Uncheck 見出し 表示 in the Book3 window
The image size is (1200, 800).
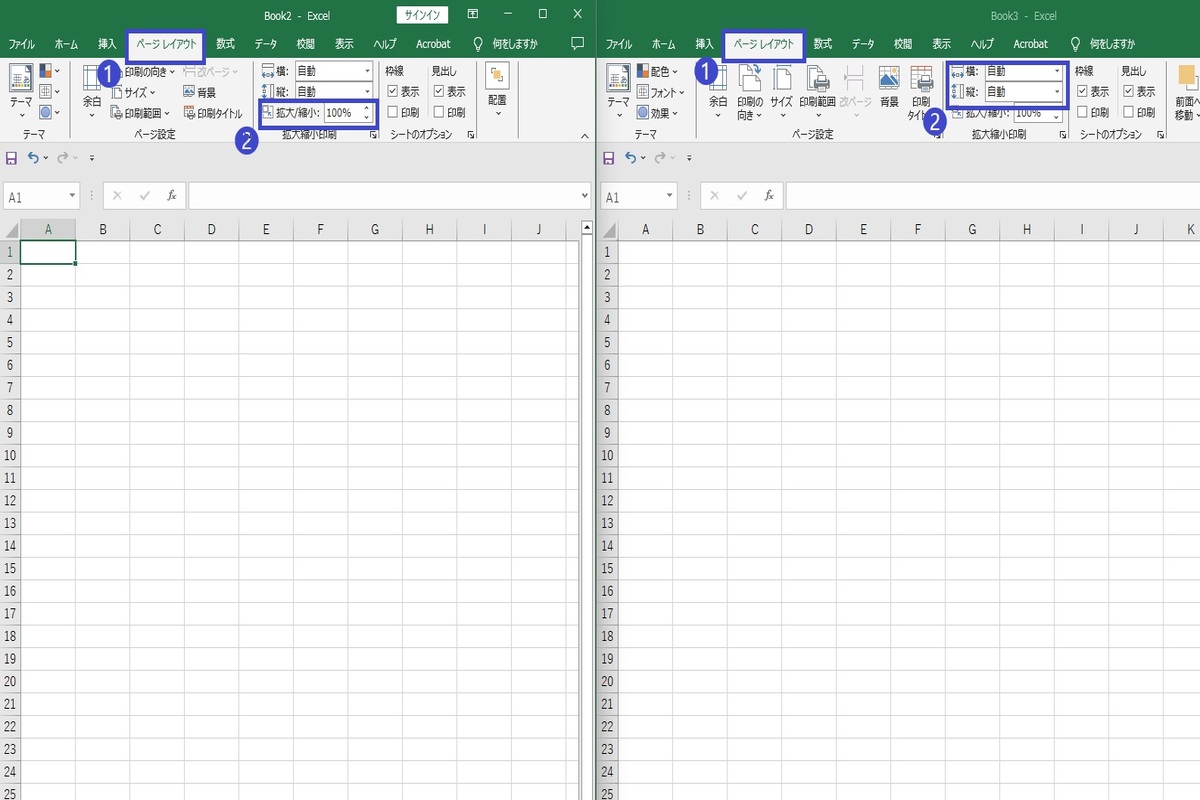(1129, 91)
